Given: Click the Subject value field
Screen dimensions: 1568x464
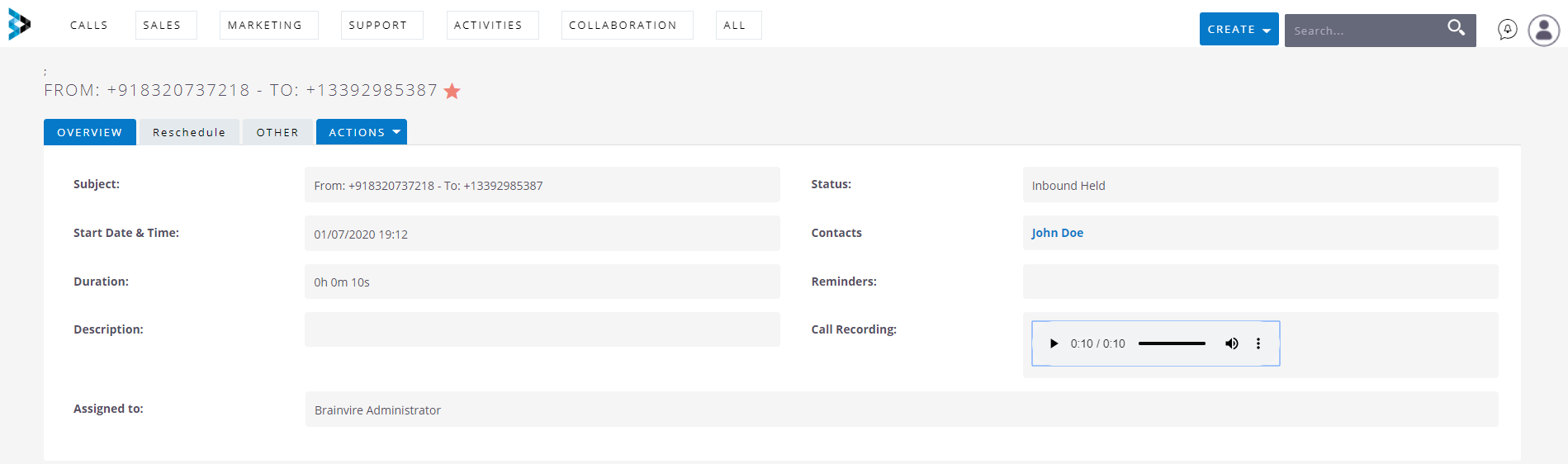Looking at the screenshot, I should [x=542, y=185].
